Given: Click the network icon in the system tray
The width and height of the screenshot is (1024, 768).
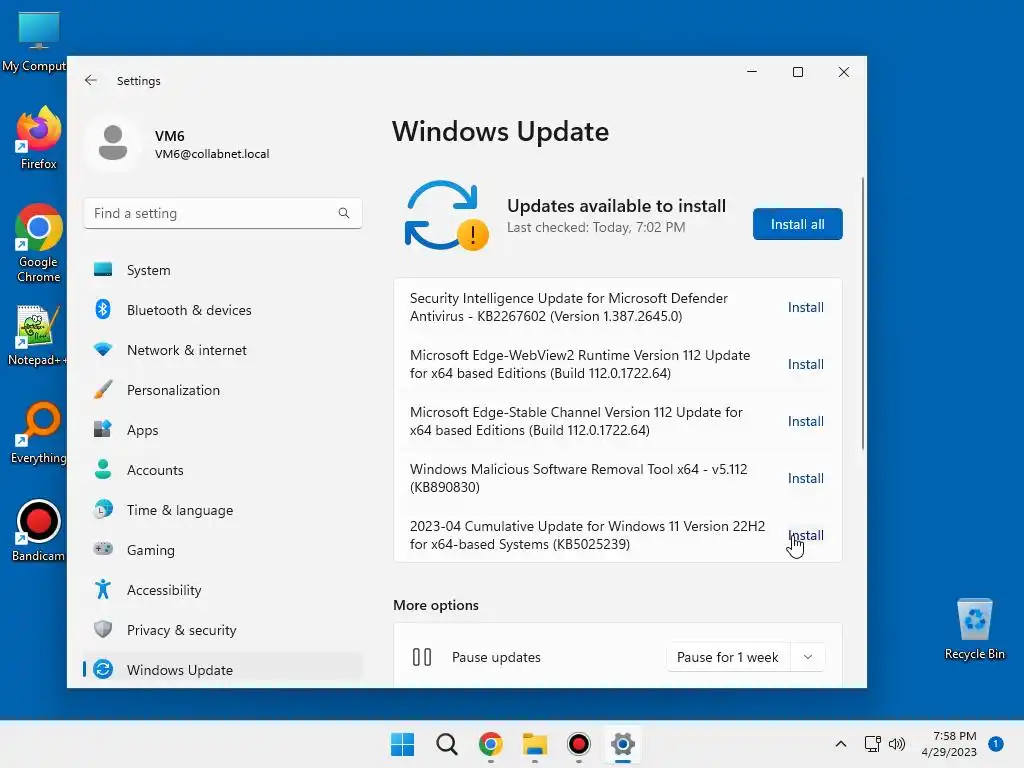Looking at the screenshot, I should click(x=872, y=744).
